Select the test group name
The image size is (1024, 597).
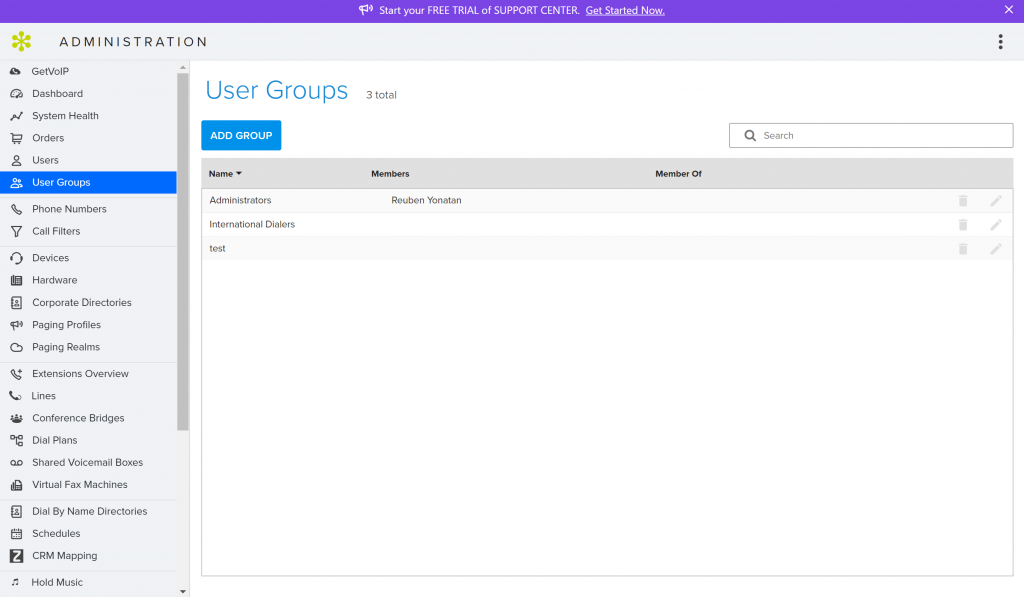tap(217, 249)
